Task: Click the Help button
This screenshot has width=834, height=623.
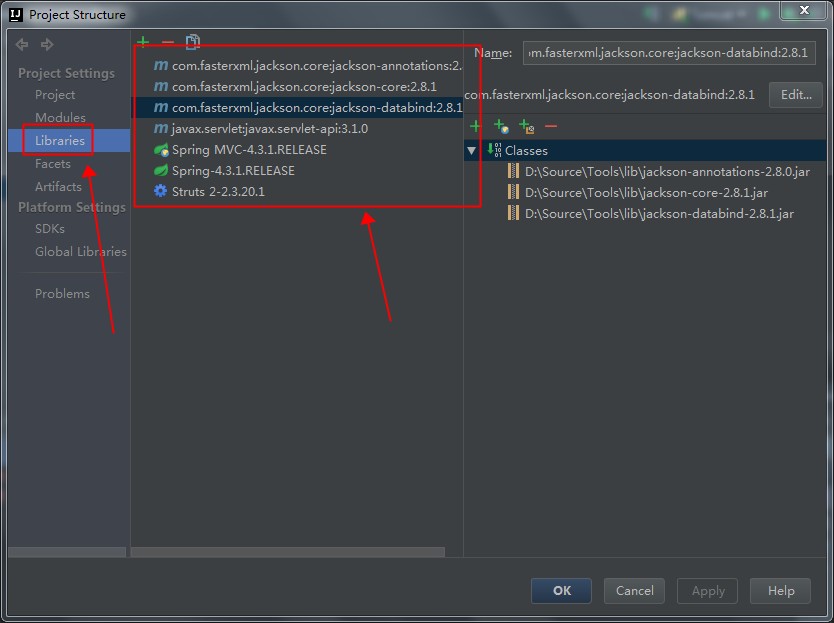Action: (780, 591)
